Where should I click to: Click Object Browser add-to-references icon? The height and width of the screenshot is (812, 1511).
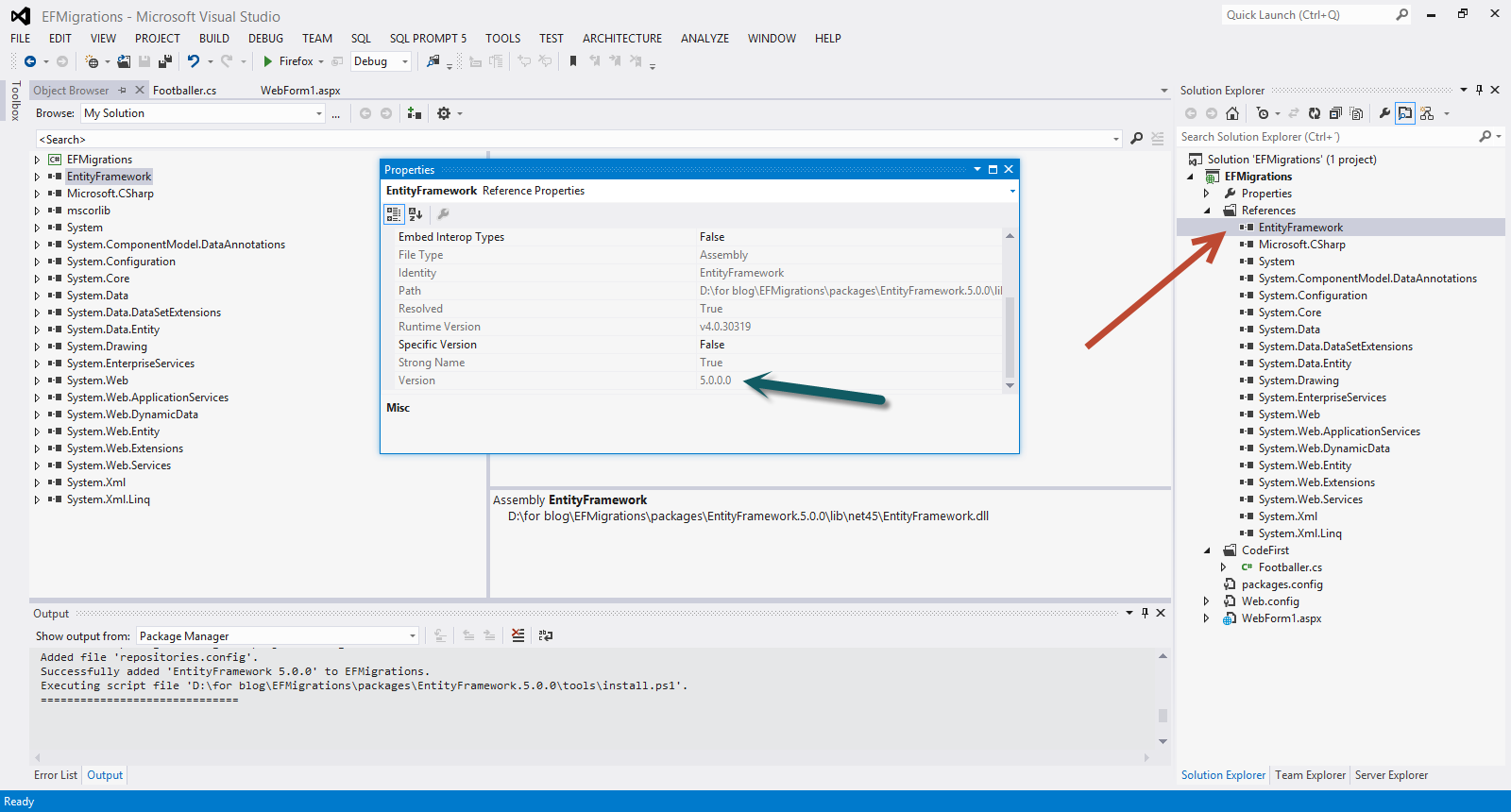point(414,113)
